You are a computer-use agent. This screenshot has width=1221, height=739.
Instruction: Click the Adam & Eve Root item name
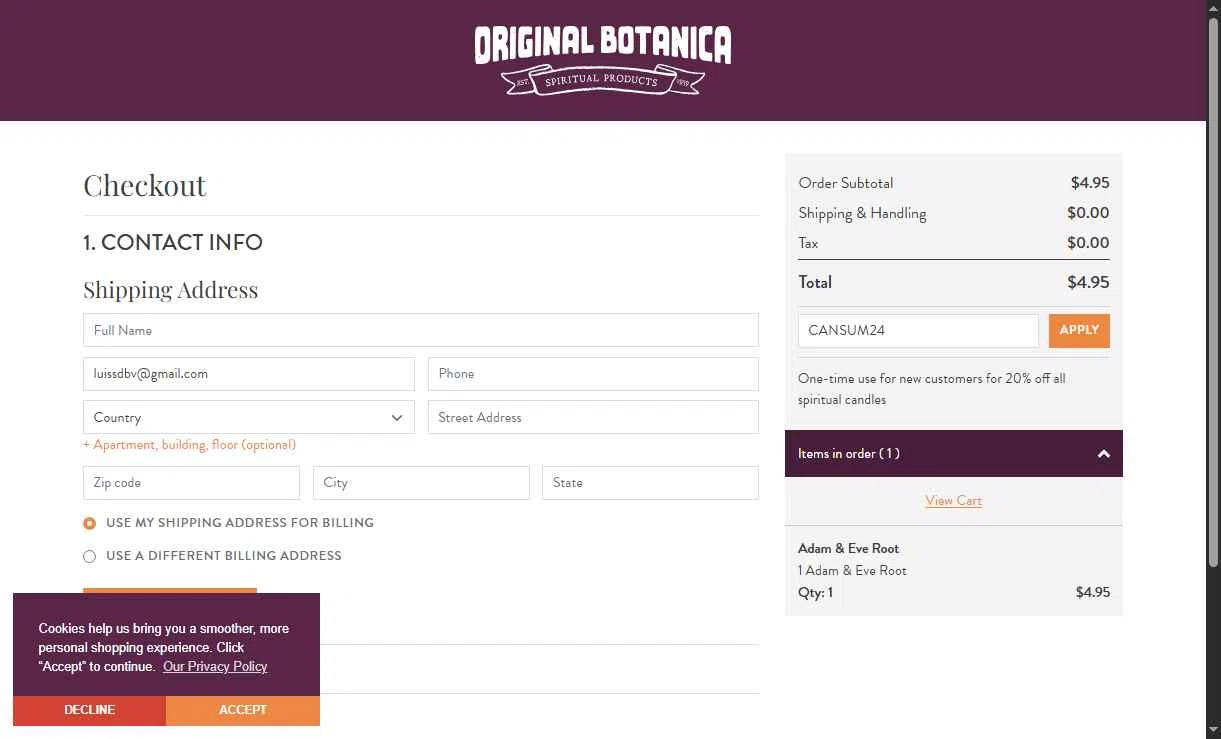848,549
